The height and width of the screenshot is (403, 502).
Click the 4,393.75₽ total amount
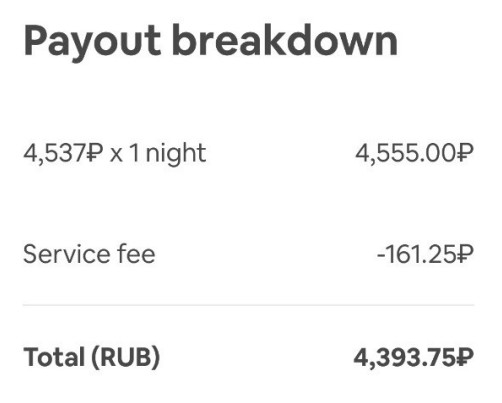tap(413, 357)
